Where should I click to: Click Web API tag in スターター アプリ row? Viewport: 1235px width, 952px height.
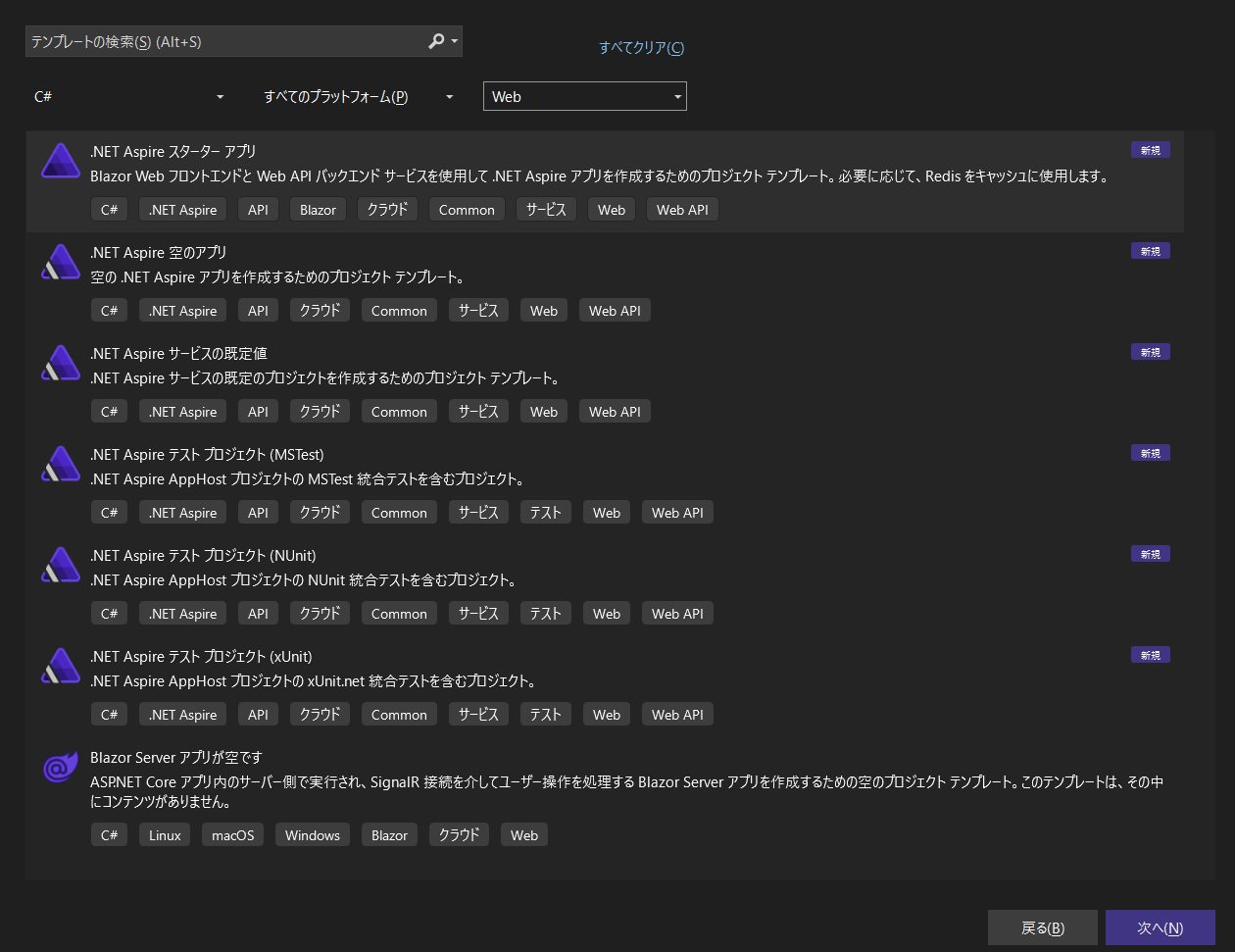682,210
